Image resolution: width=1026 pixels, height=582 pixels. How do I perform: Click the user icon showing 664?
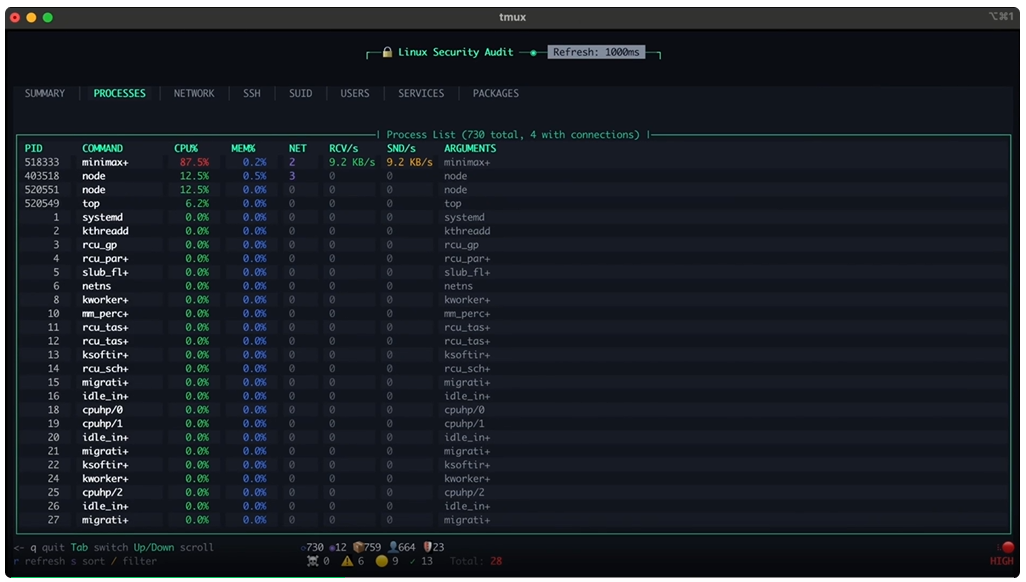point(393,547)
